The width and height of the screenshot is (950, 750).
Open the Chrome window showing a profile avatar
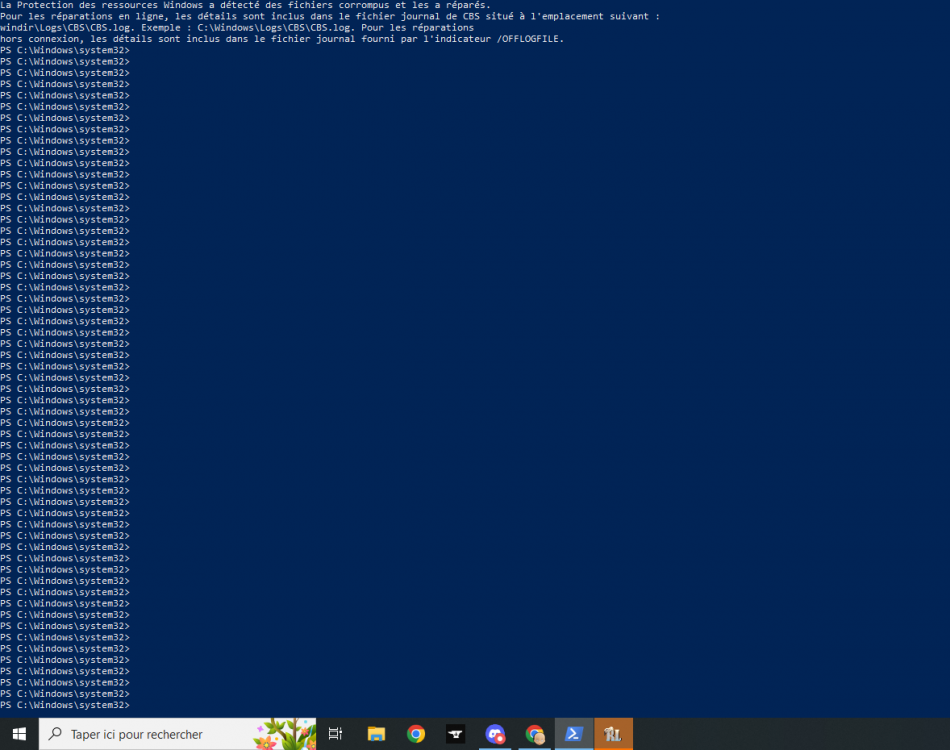534,734
